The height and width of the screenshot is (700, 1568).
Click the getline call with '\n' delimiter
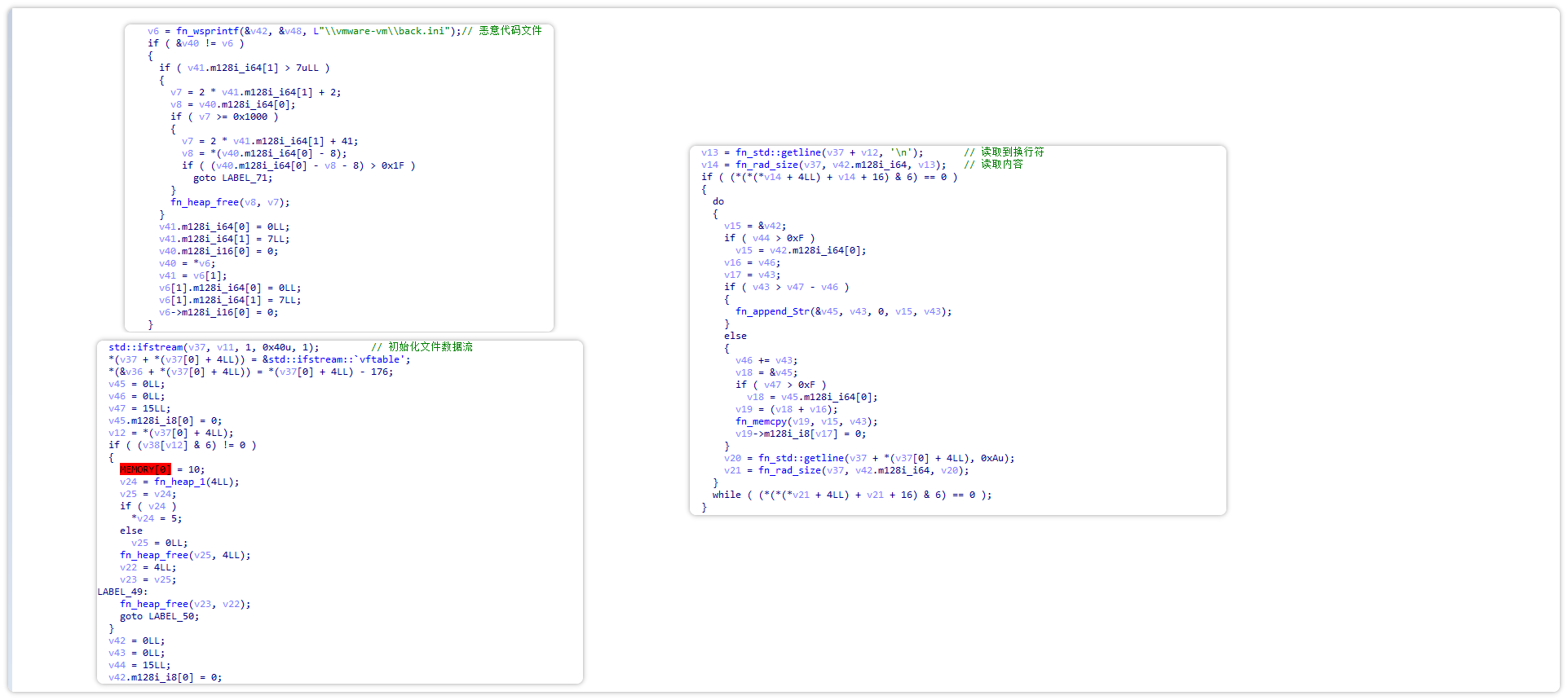[x=828, y=152]
